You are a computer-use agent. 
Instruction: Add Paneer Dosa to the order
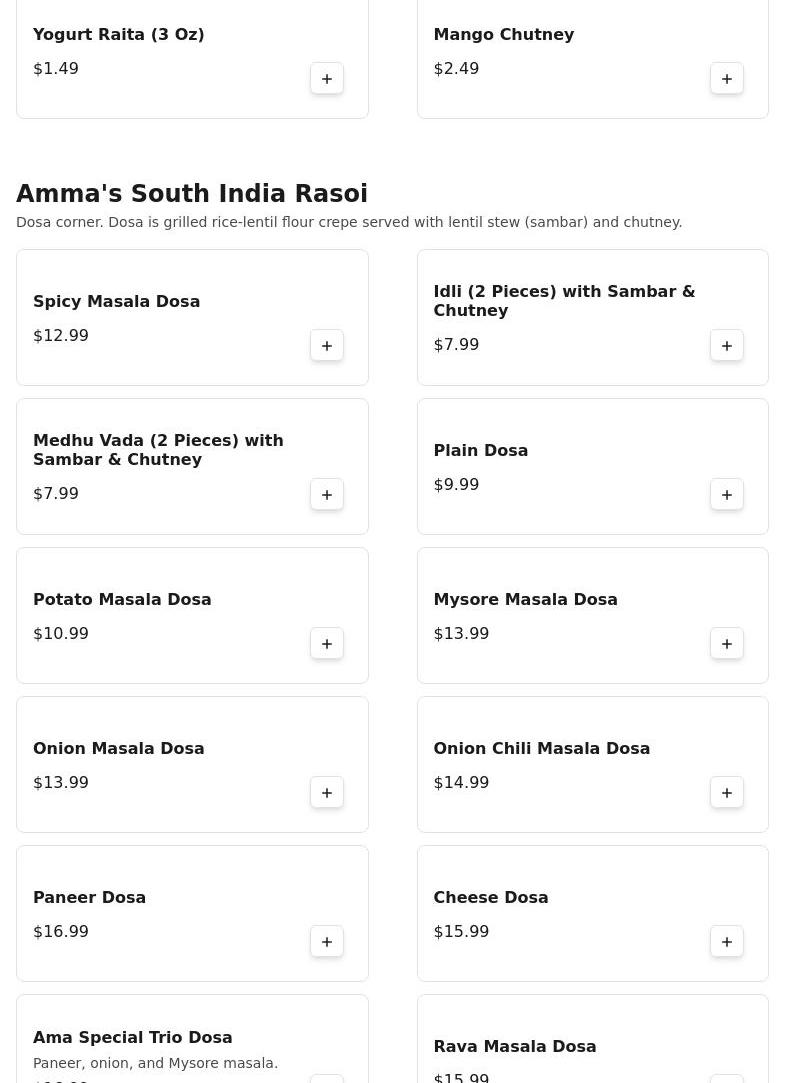327,942
